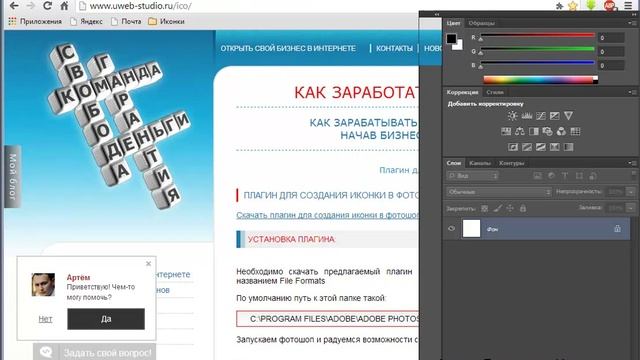
Task: Bookmark this page with the star icon
Action: [x=573, y=6]
